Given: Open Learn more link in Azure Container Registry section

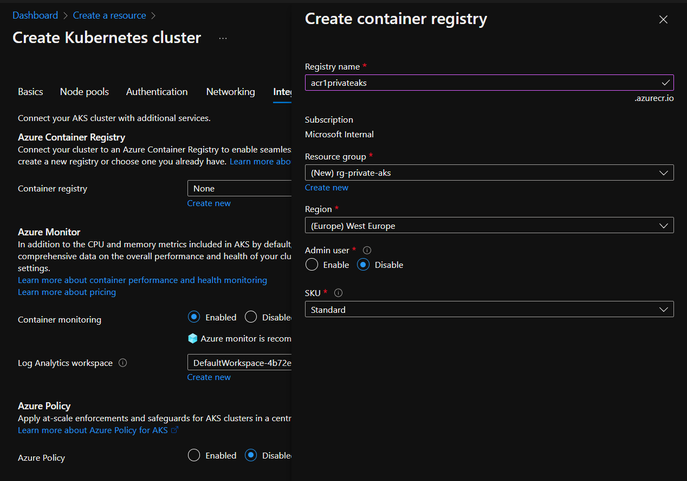Looking at the screenshot, I should click(260, 162).
